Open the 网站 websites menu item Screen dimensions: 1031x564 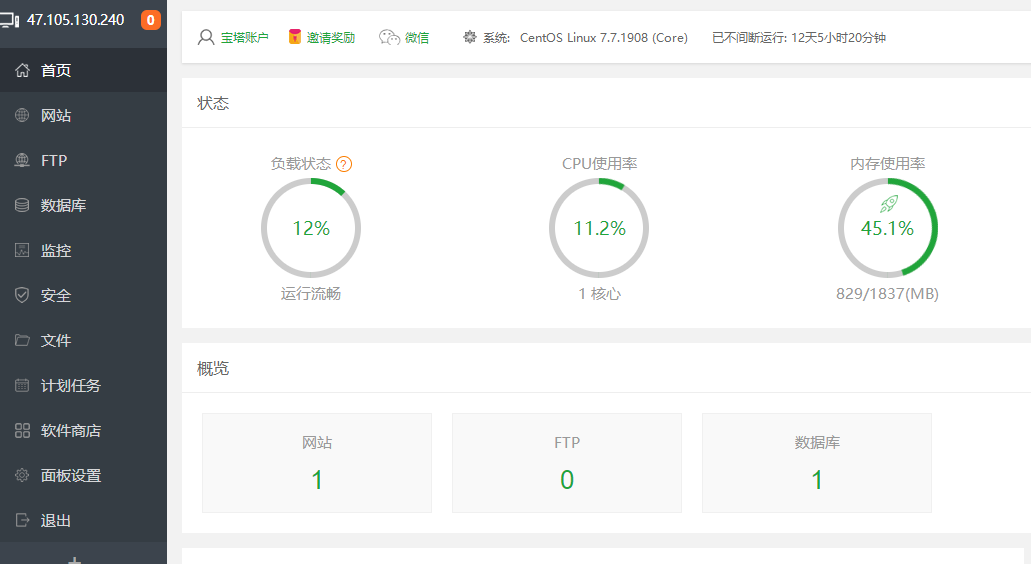[84, 116]
